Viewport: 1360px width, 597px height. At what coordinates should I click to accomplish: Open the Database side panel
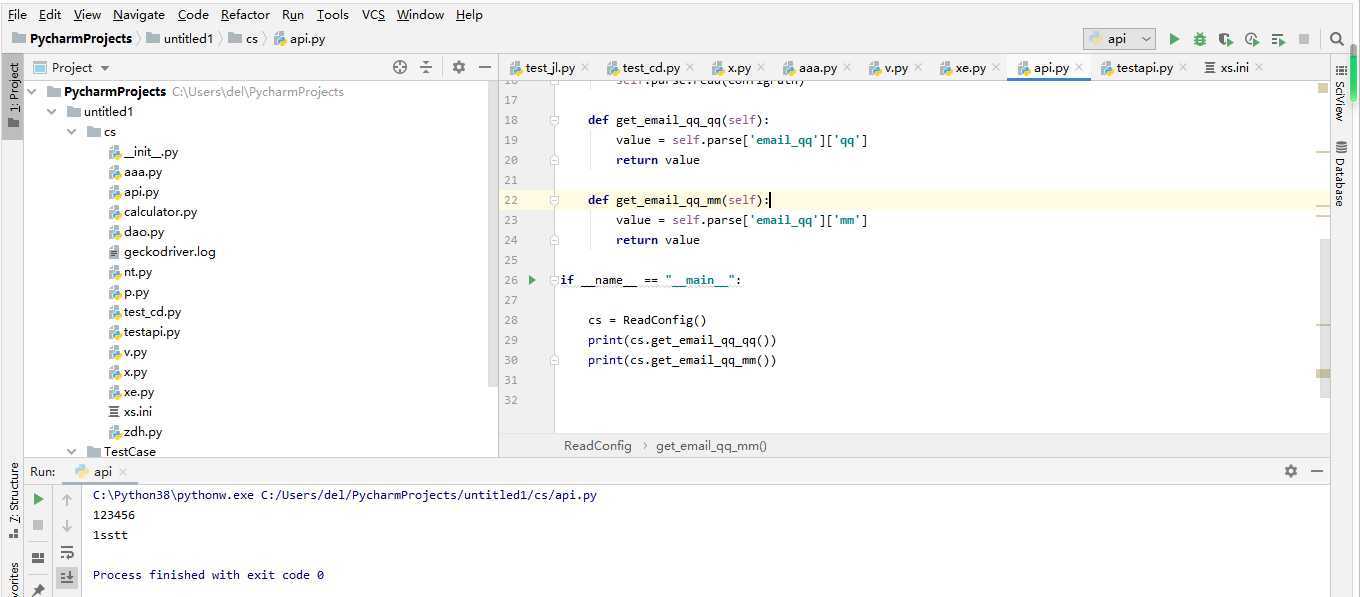[1340, 174]
